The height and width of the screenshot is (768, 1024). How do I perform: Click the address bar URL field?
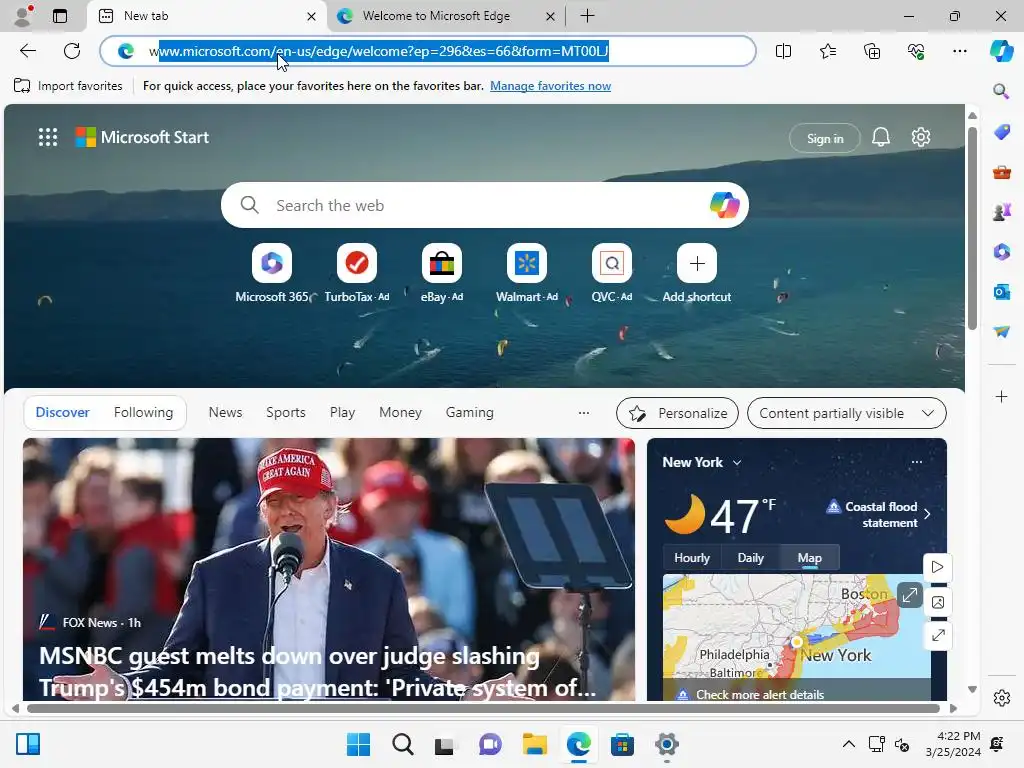pyautogui.click(x=428, y=51)
